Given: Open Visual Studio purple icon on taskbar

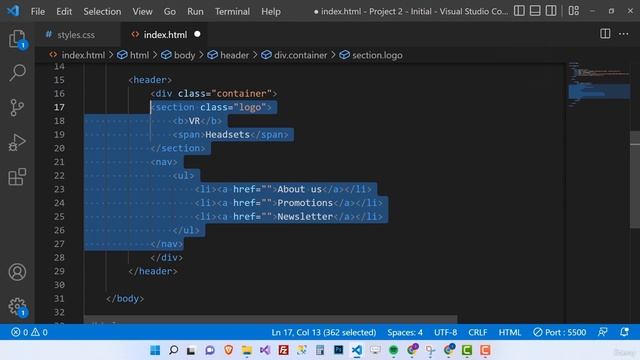Looking at the screenshot, I should tap(265, 350).
